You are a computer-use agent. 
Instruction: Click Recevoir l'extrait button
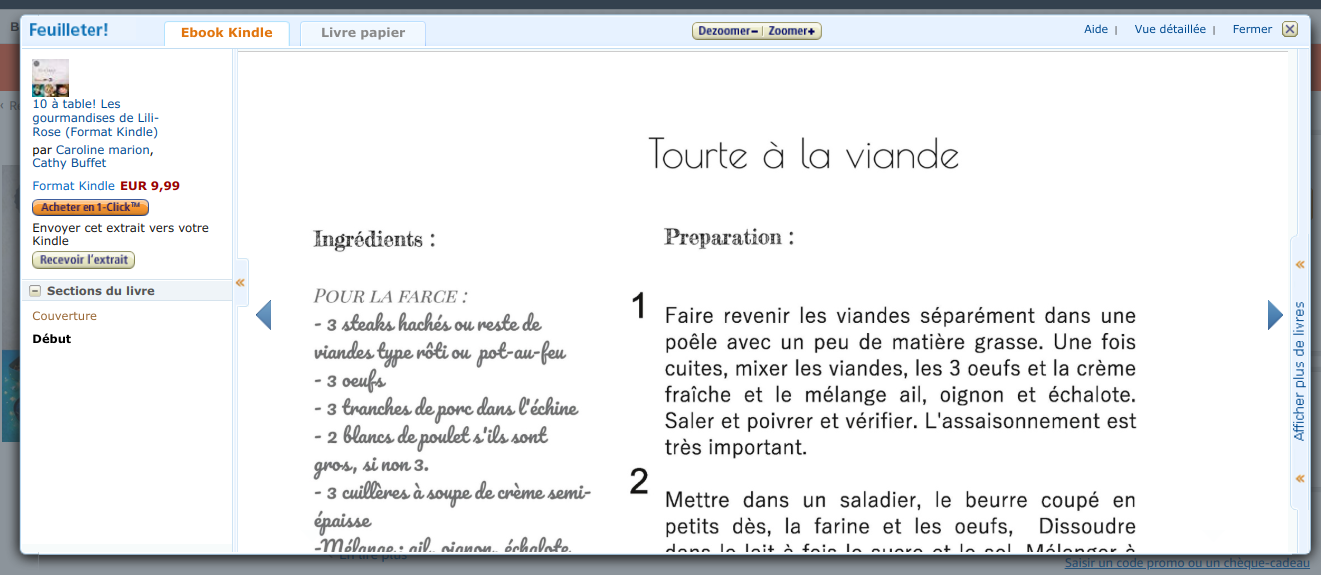[x=83, y=260]
